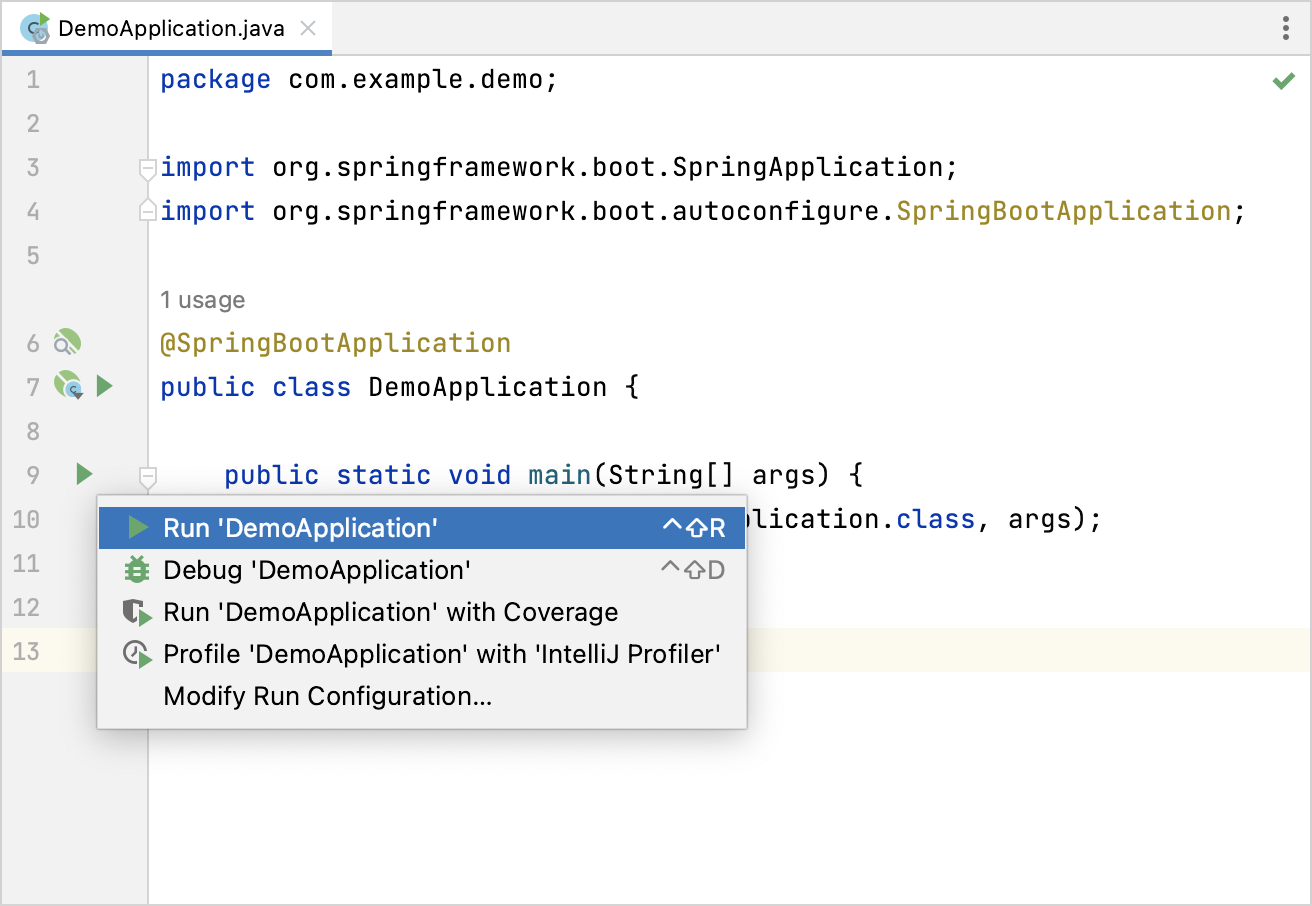Select the DemoApplication.java editor tab

click(x=167, y=28)
